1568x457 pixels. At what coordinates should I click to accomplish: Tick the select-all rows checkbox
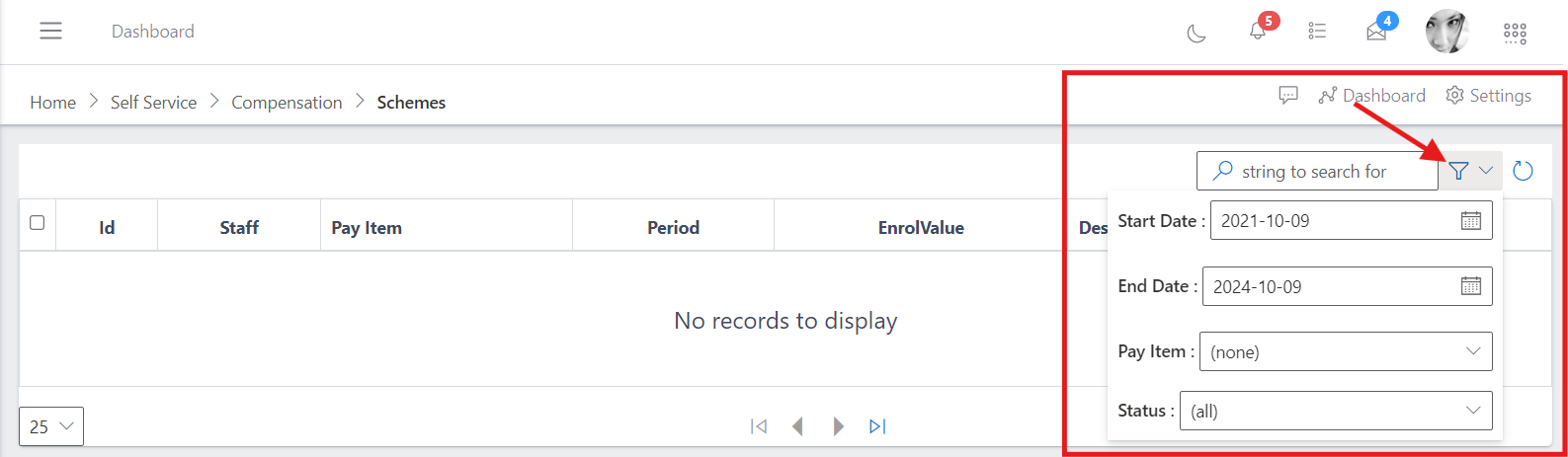tap(38, 223)
